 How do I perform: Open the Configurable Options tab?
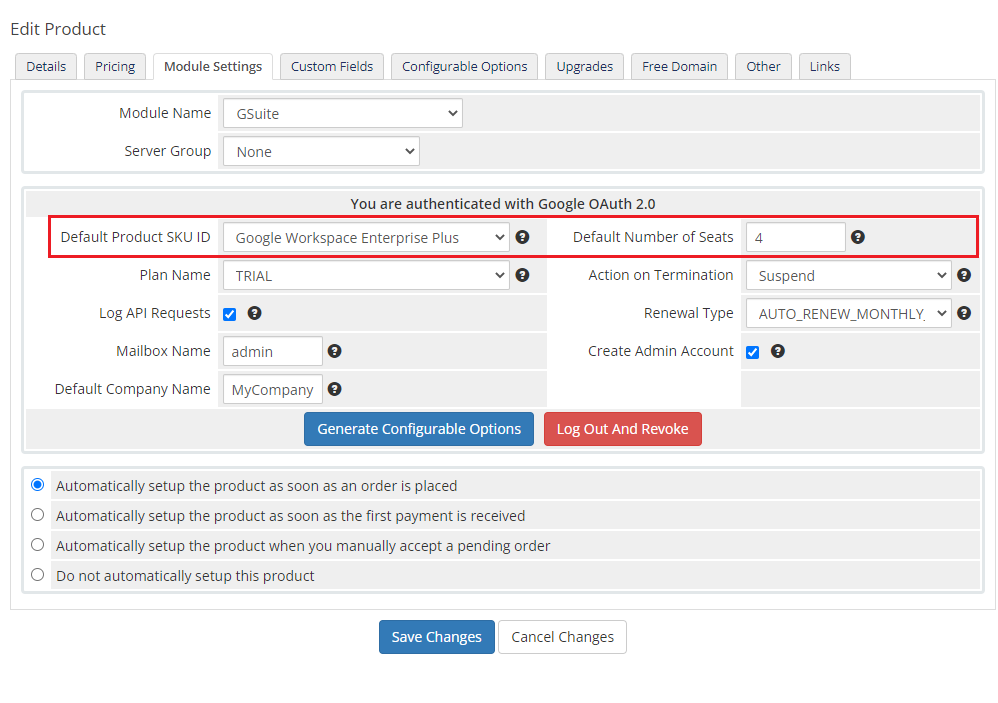click(464, 67)
